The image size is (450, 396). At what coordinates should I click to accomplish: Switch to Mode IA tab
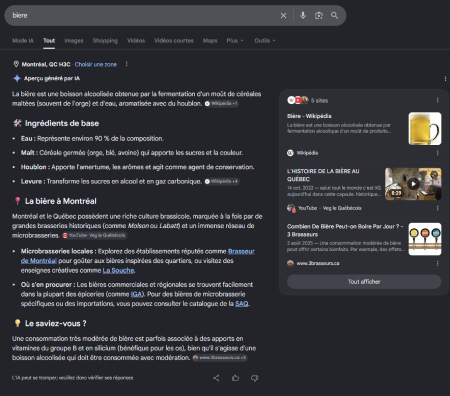click(23, 41)
